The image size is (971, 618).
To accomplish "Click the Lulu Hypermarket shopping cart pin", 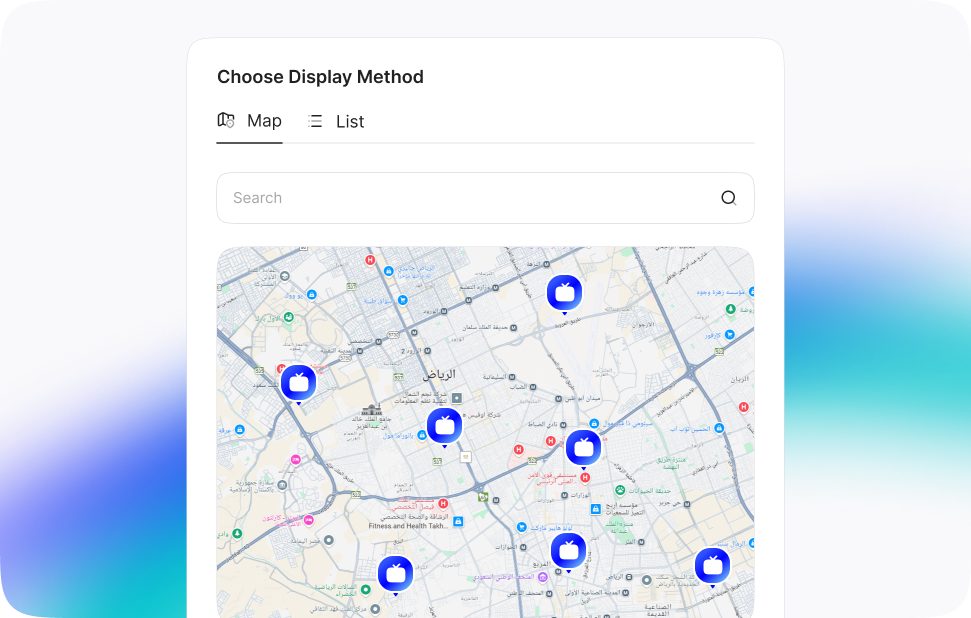I will pyautogui.click(x=521, y=526).
